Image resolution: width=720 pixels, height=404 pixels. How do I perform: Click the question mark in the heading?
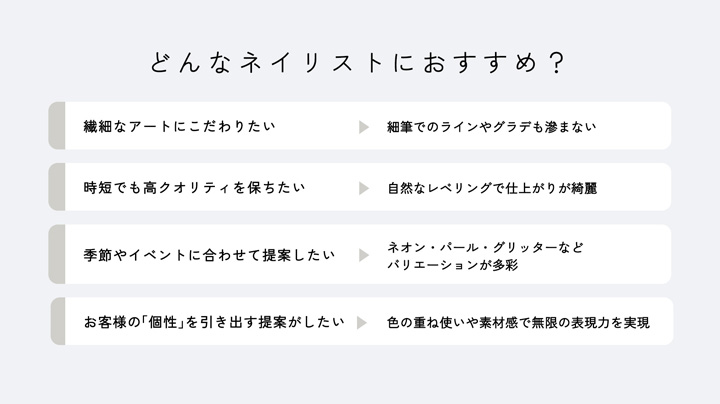coord(557,62)
